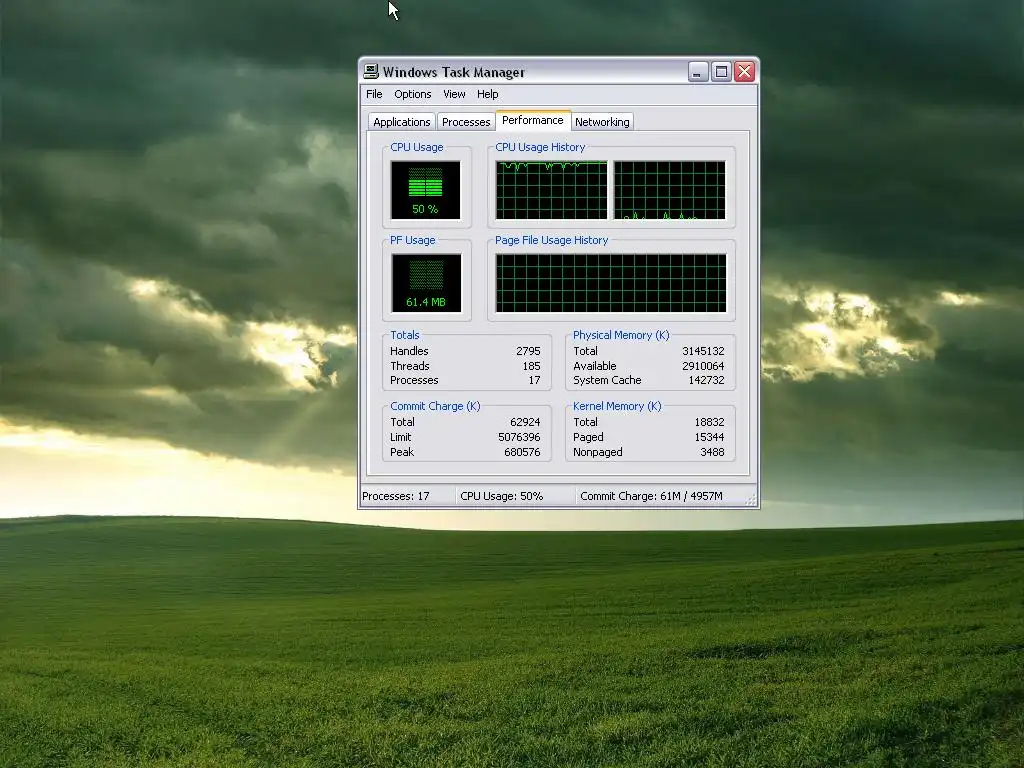
Task: Click status bar text CPU Usage: 50%
Action: tap(502, 496)
